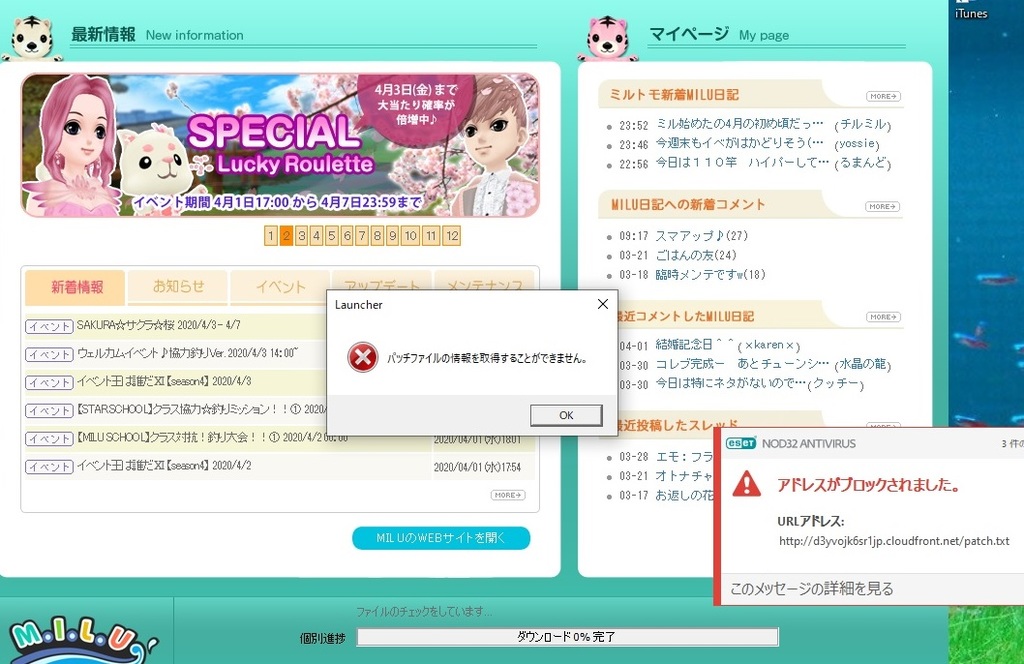
Task: Expand MORE for ミルトモ新着MILU日記
Action: point(884,96)
